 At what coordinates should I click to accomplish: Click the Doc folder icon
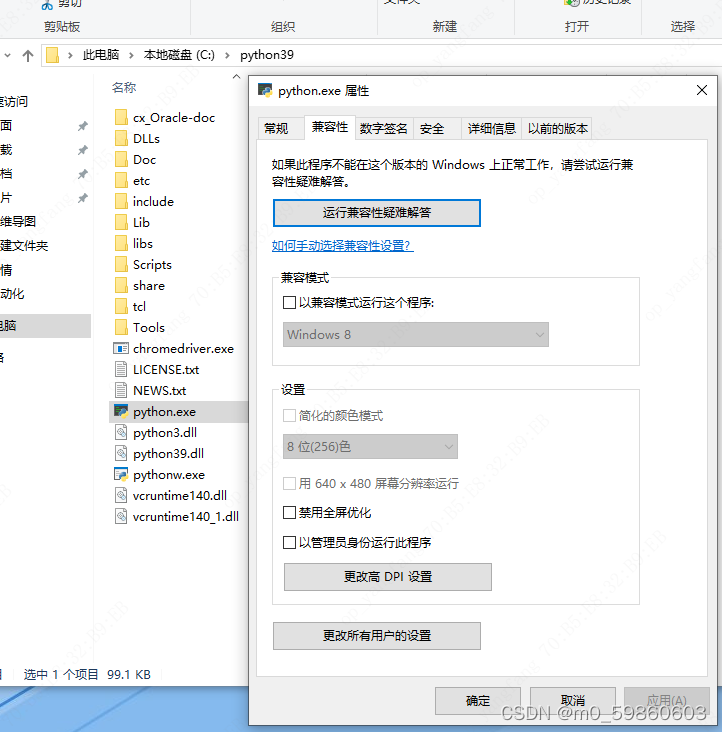[121, 160]
